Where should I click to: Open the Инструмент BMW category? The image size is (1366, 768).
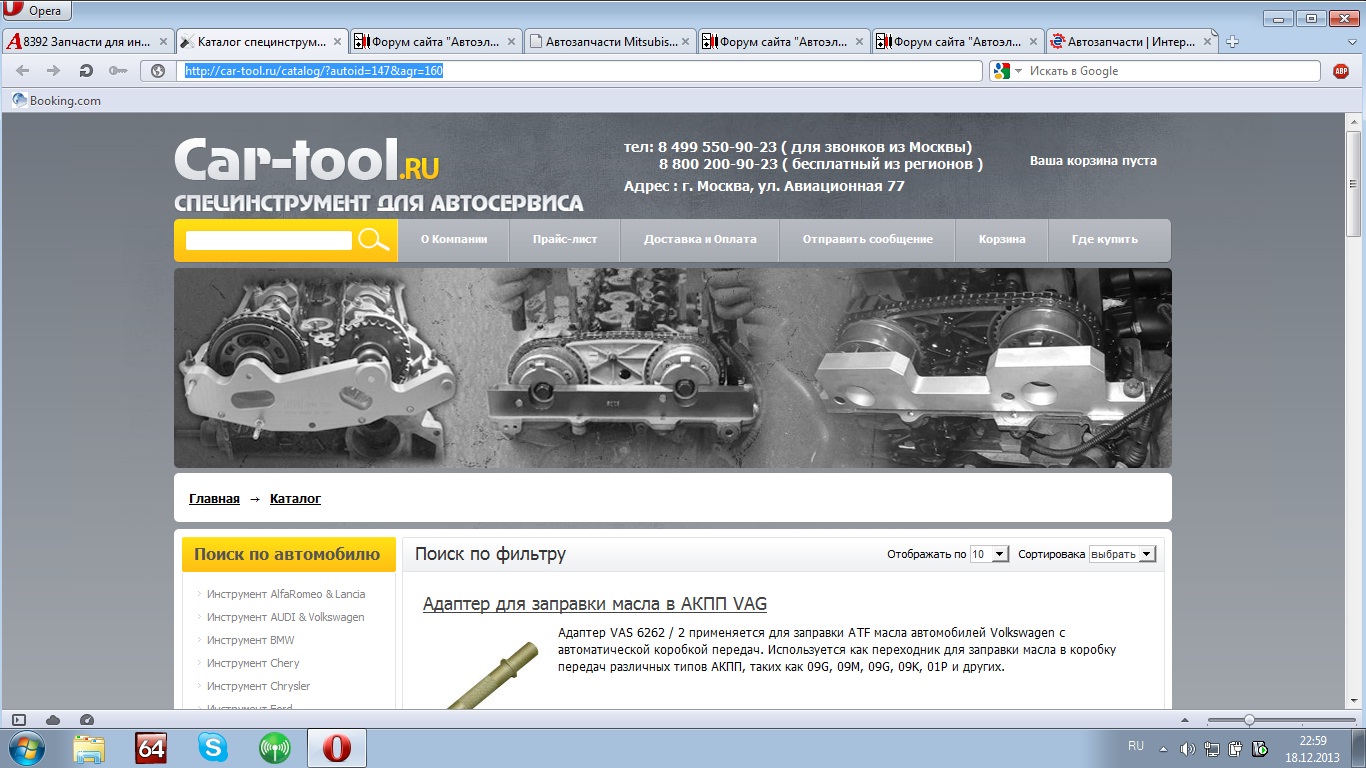pyautogui.click(x=251, y=640)
